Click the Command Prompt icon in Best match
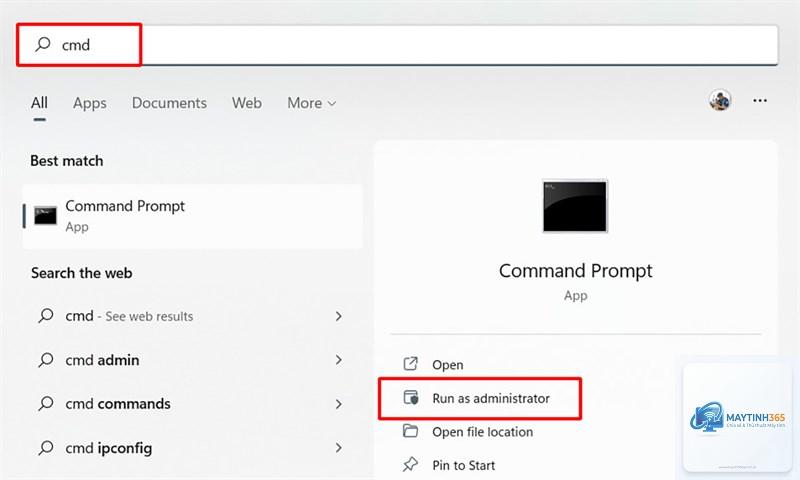Screen dimensions: 800x480 tap(45, 216)
